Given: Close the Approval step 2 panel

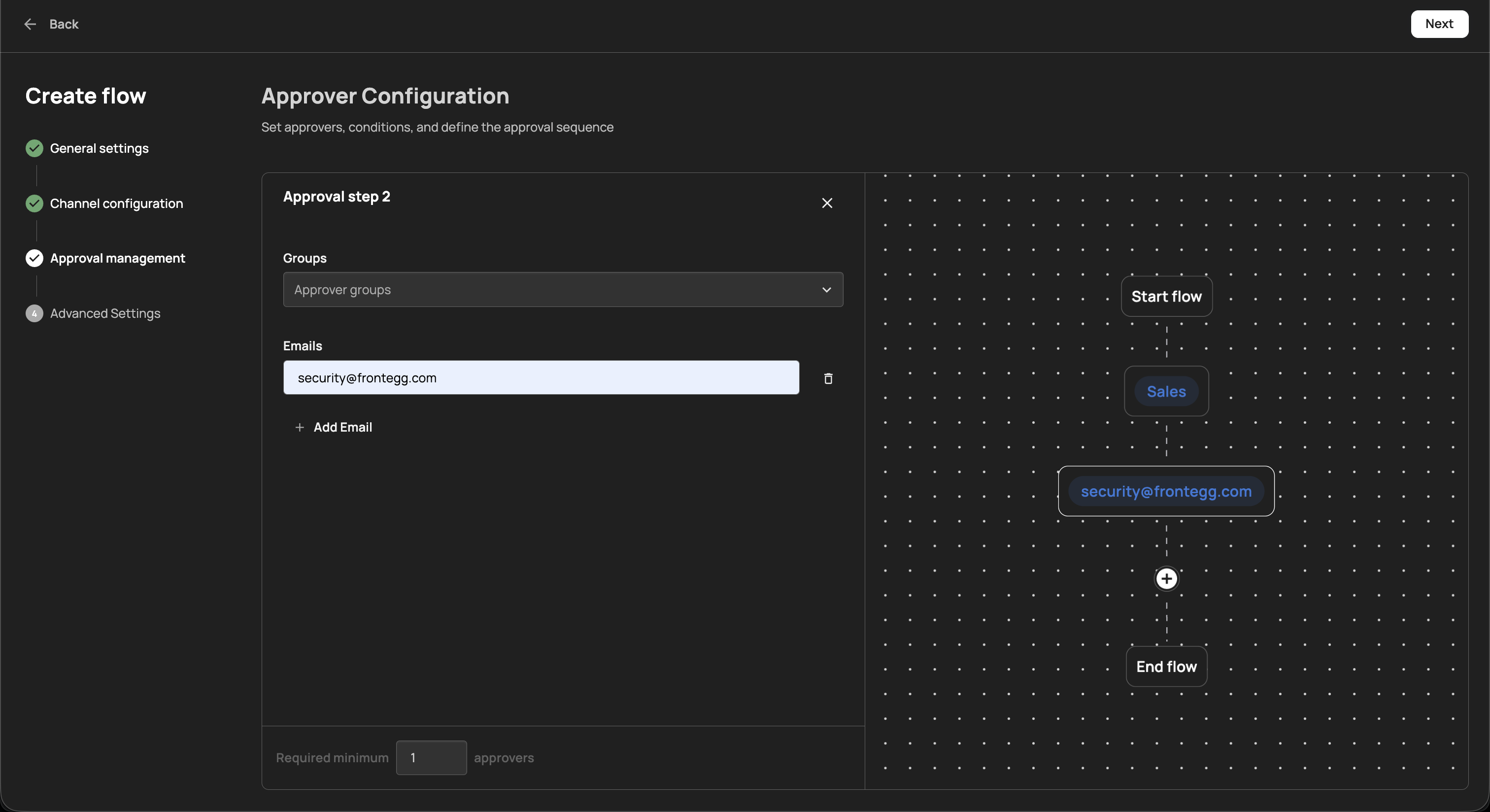Looking at the screenshot, I should click(827, 203).
